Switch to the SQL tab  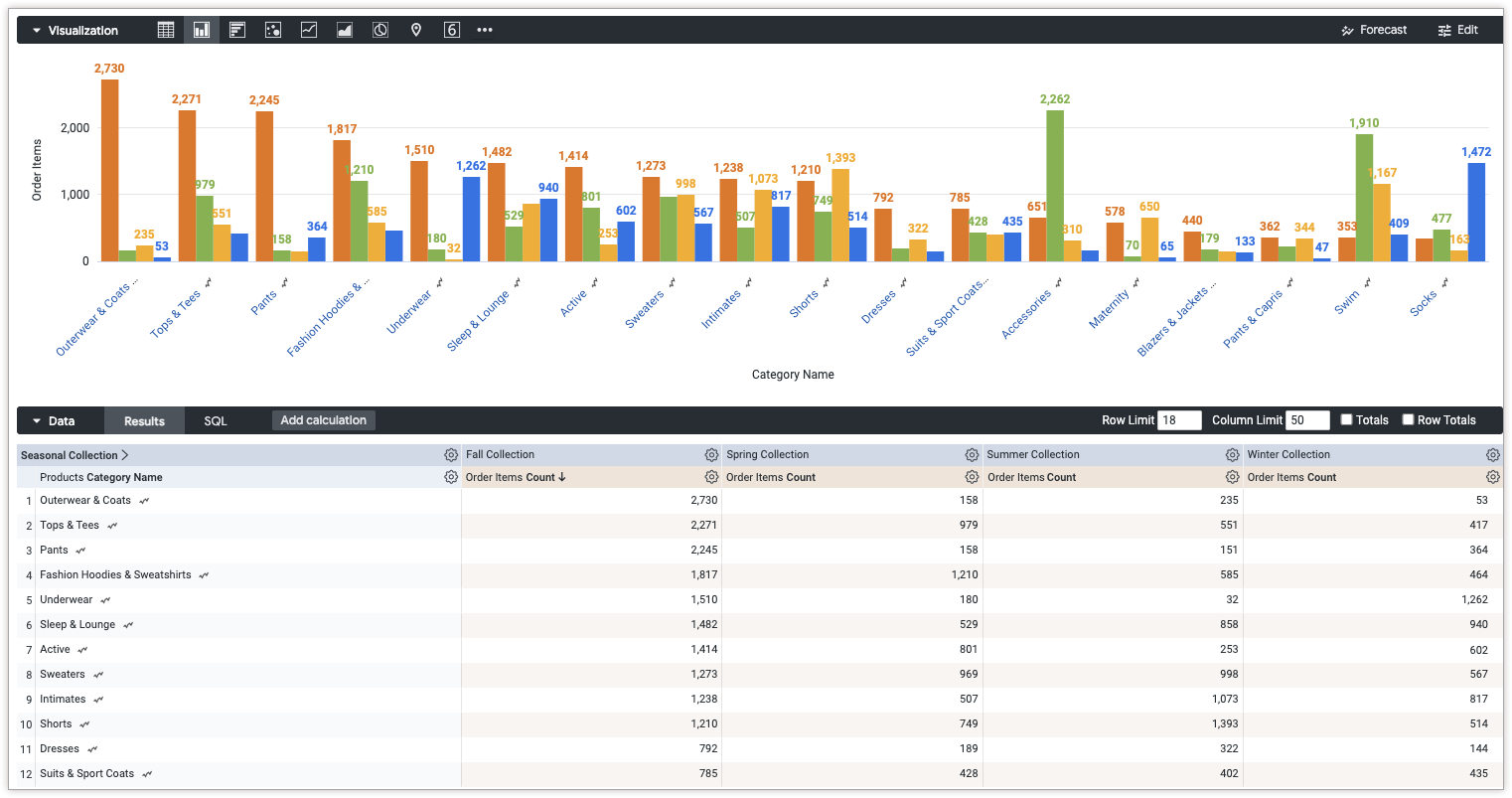pos(215,419)
